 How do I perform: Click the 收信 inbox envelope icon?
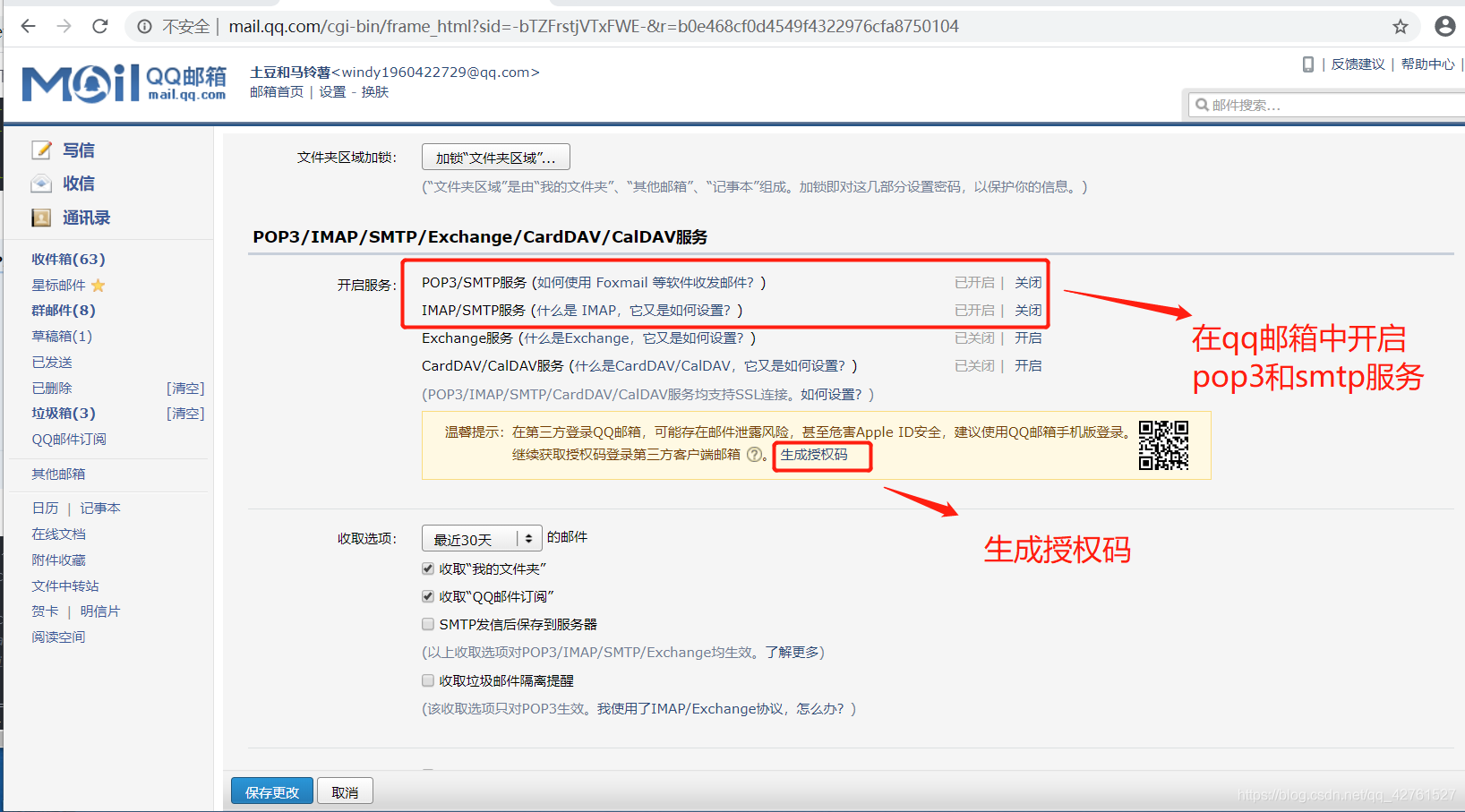[41, 184]
